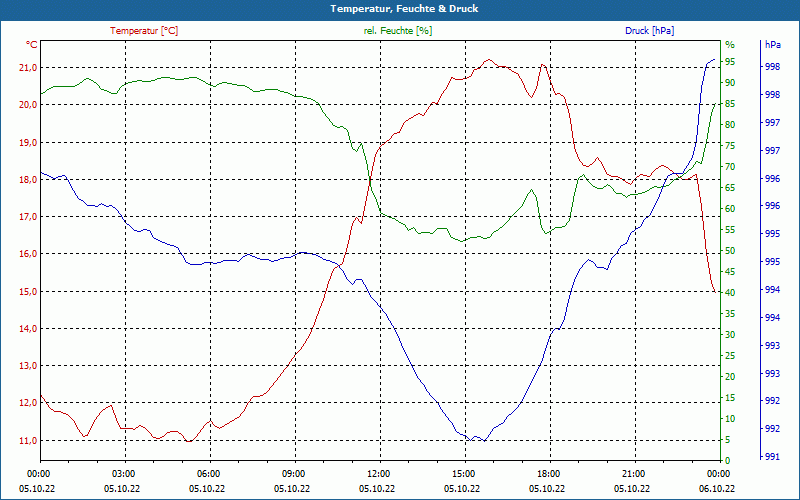Click the green '45' humidity axis value
Viewport: 800px width, 500px height.
pos(730,272)
